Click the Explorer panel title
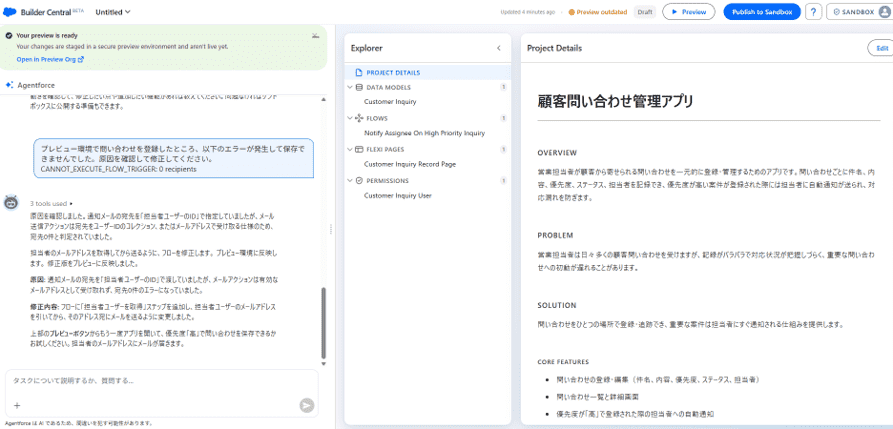 (367, 48)
